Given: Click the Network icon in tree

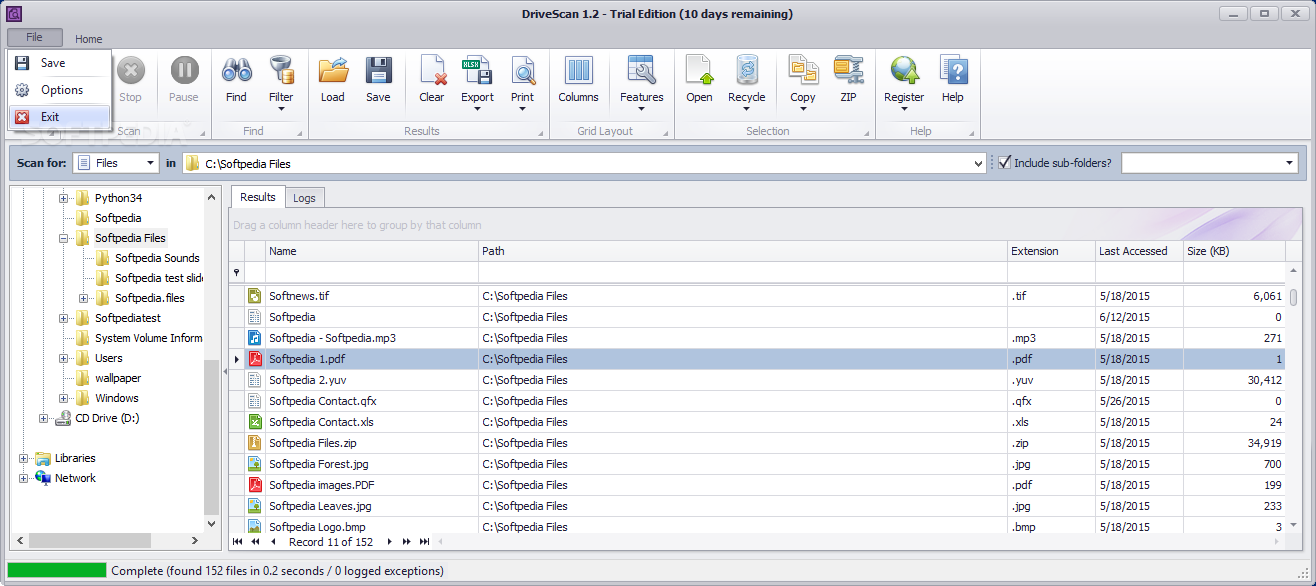Looking at the screenshot, I should tap(43, 478).
